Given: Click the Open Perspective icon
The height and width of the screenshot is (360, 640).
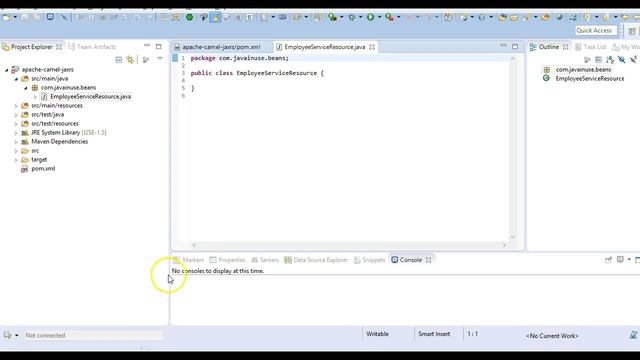Looking at the screenshot, I should pos(632,31).
